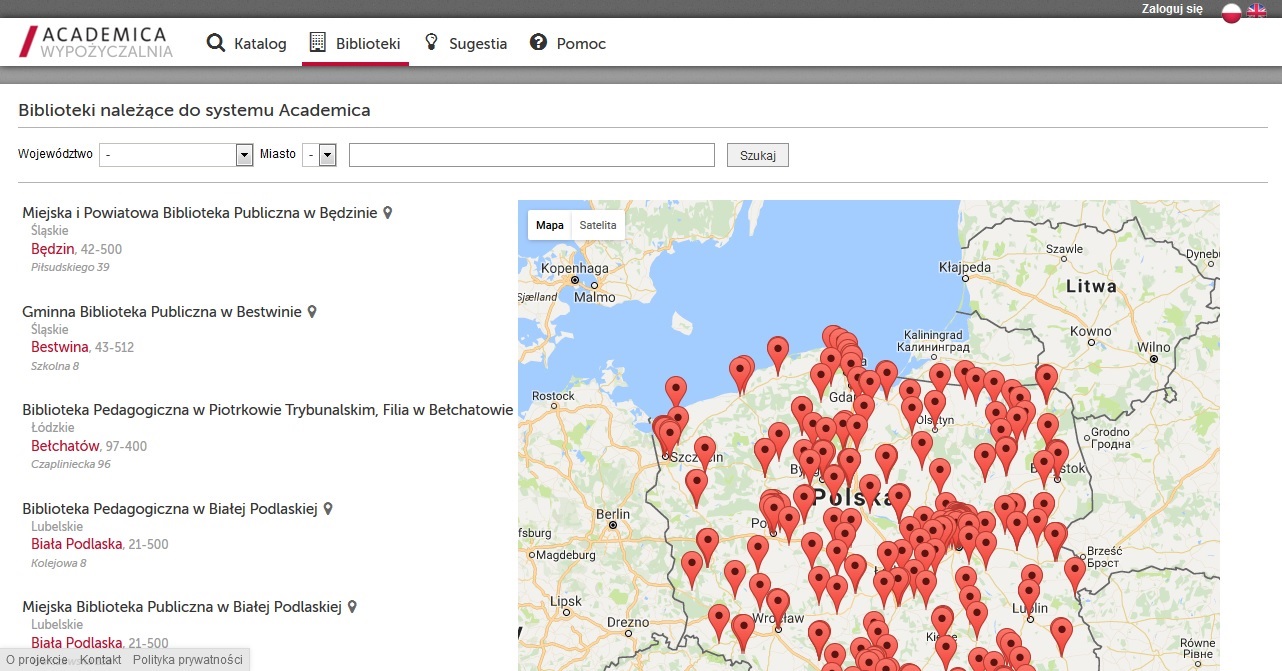
Task: Click the Zaloguj się link
Action: 1172,9
